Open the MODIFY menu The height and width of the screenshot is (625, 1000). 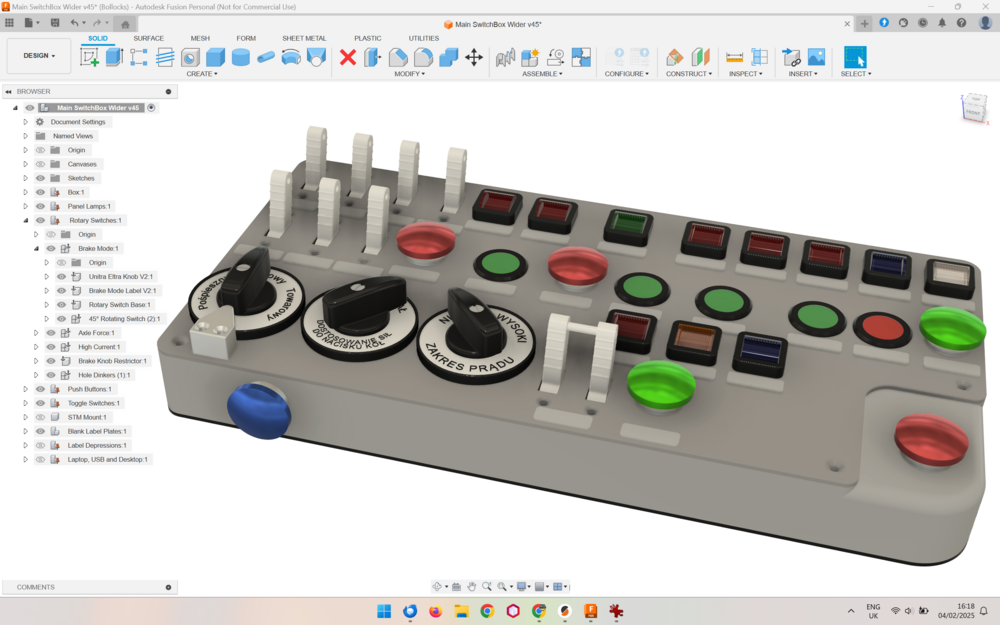click(408, 74)
